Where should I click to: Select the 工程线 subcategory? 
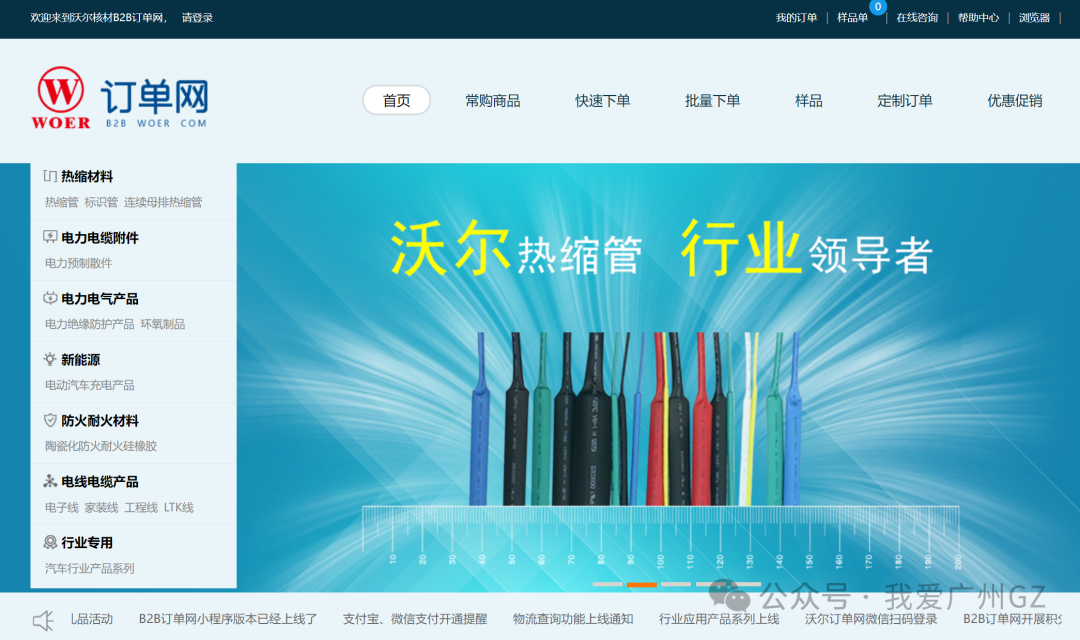click(x=141, y=507)
